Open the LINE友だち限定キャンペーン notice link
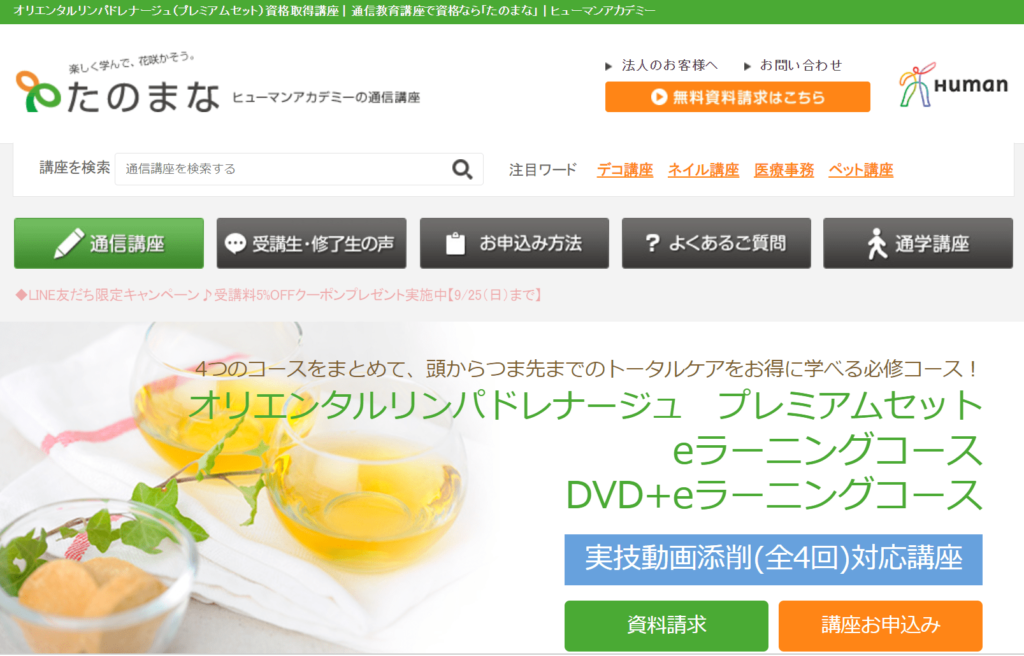 pyautogui.click(x=278, y=295)
